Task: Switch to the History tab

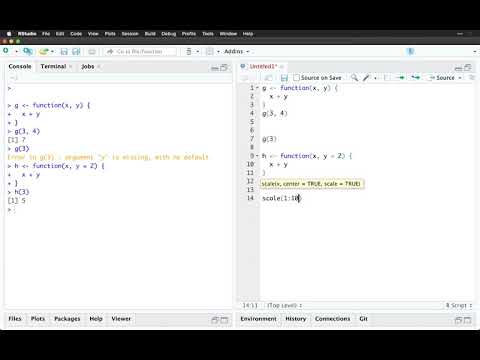Action: click(295, 319)
